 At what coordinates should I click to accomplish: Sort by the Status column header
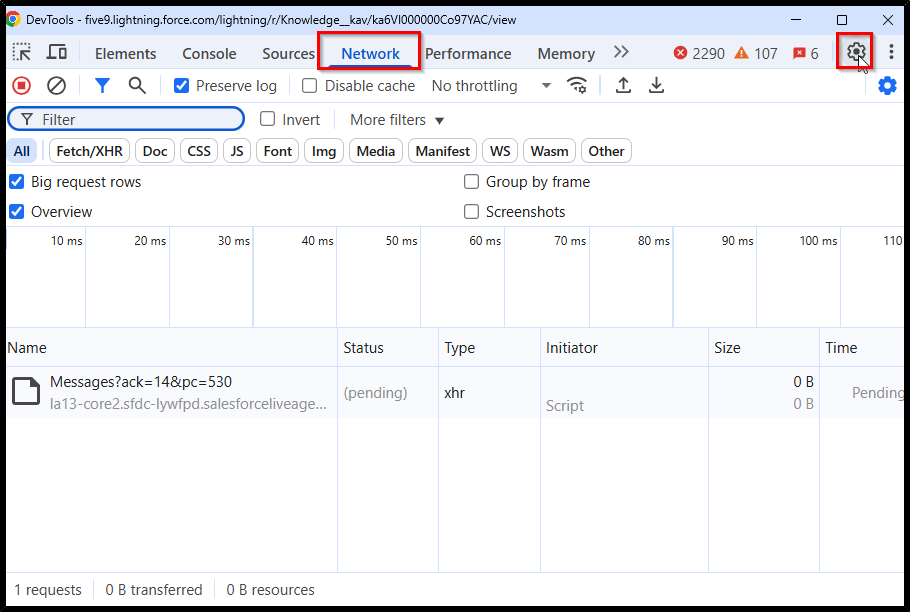[x=388, y=347]
